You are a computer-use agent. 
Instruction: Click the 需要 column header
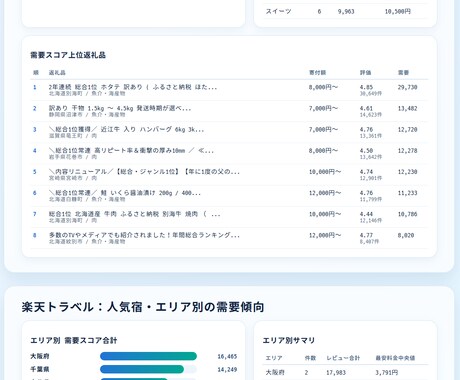403,73
